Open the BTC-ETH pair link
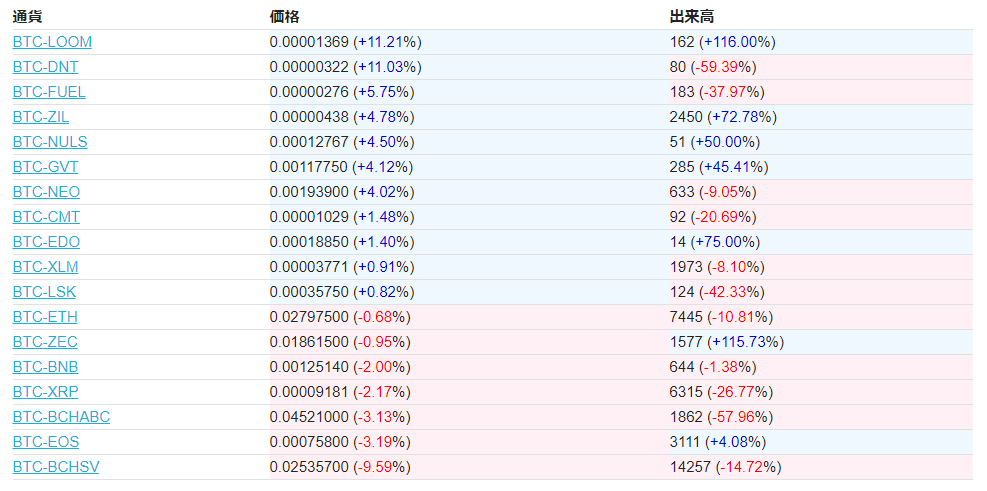This screenshot has width=987, height=491. (45, 317)
